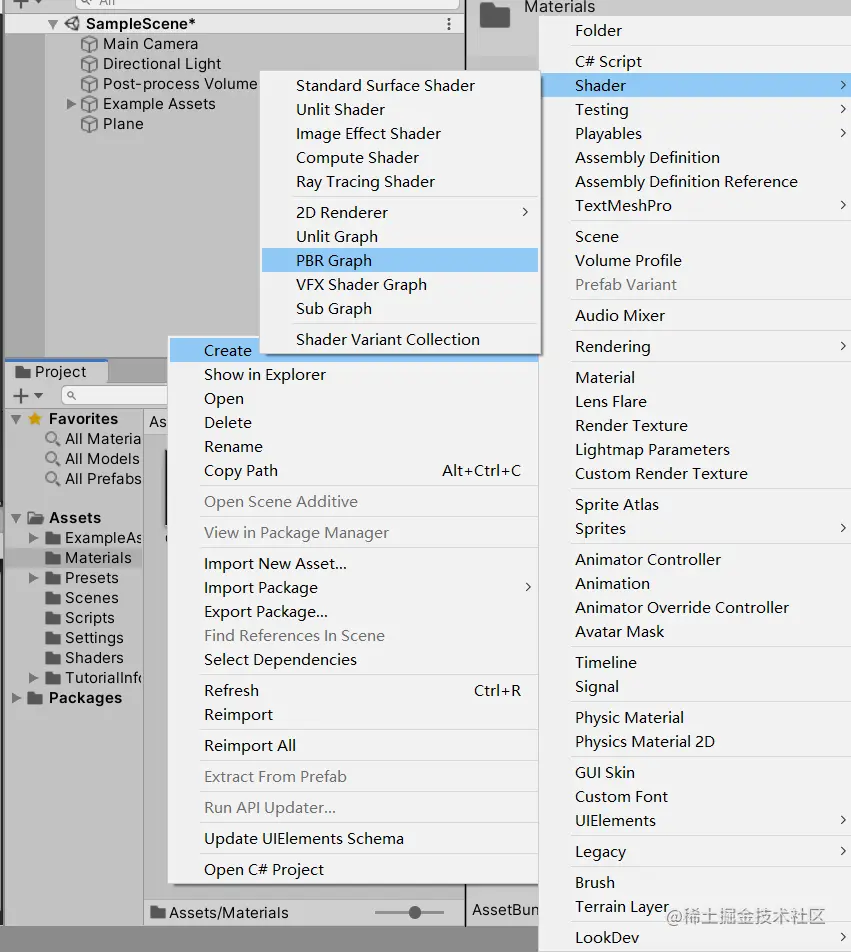Click the folder icon in Assets/Materials breadcrumb
Image resolution: width=851 pixels, height=952 pixels.
pyautogui.click(x=158, y=912)
